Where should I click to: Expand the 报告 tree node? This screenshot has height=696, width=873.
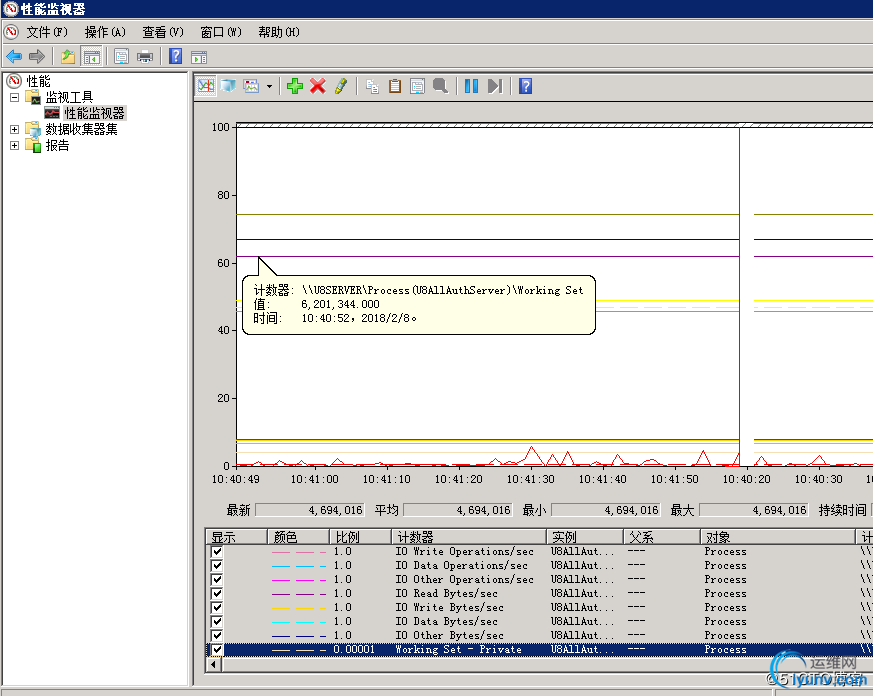pyautogui.click(x=14, y=145)
